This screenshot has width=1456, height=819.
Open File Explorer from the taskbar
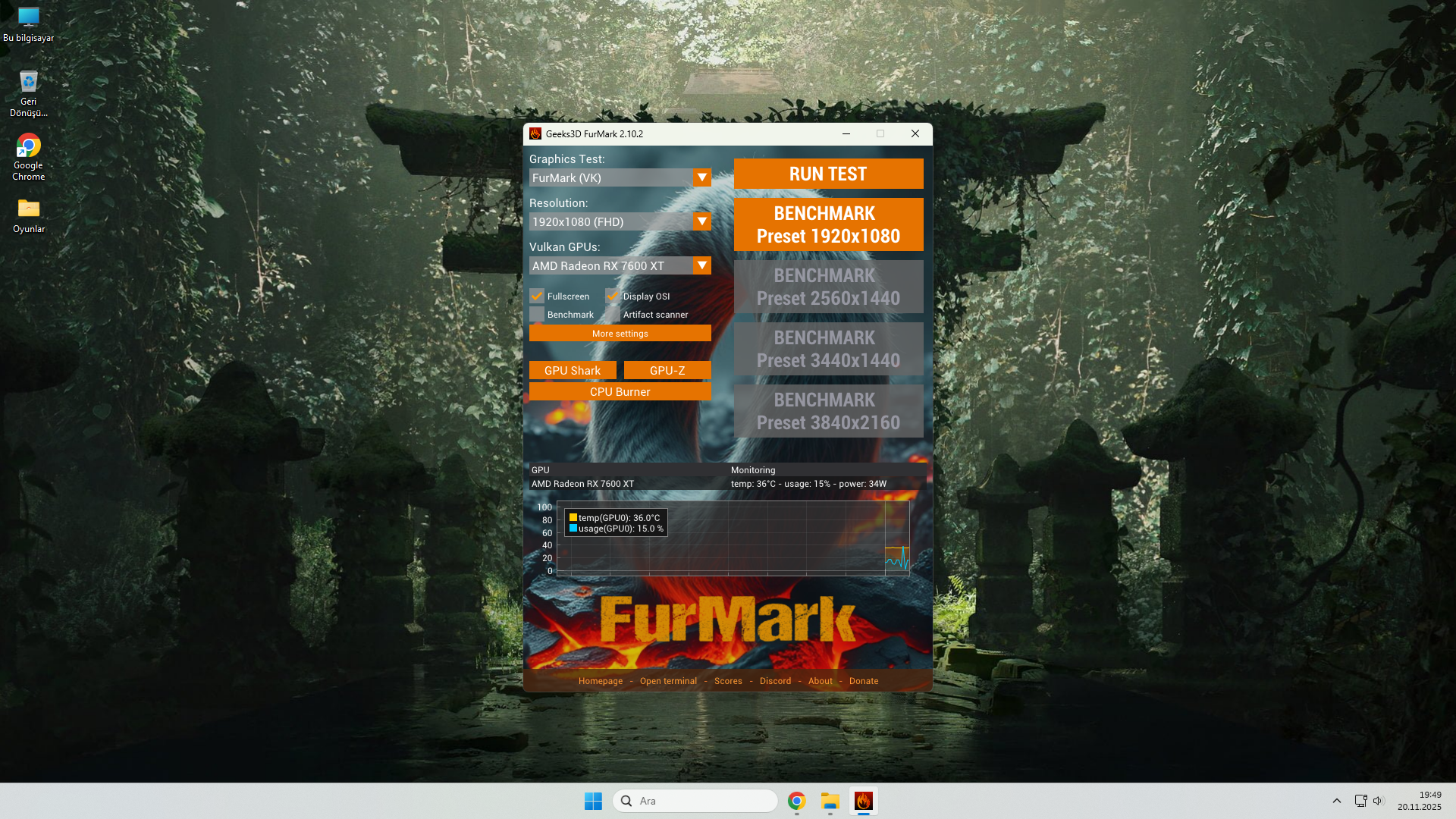coord(830,801)
